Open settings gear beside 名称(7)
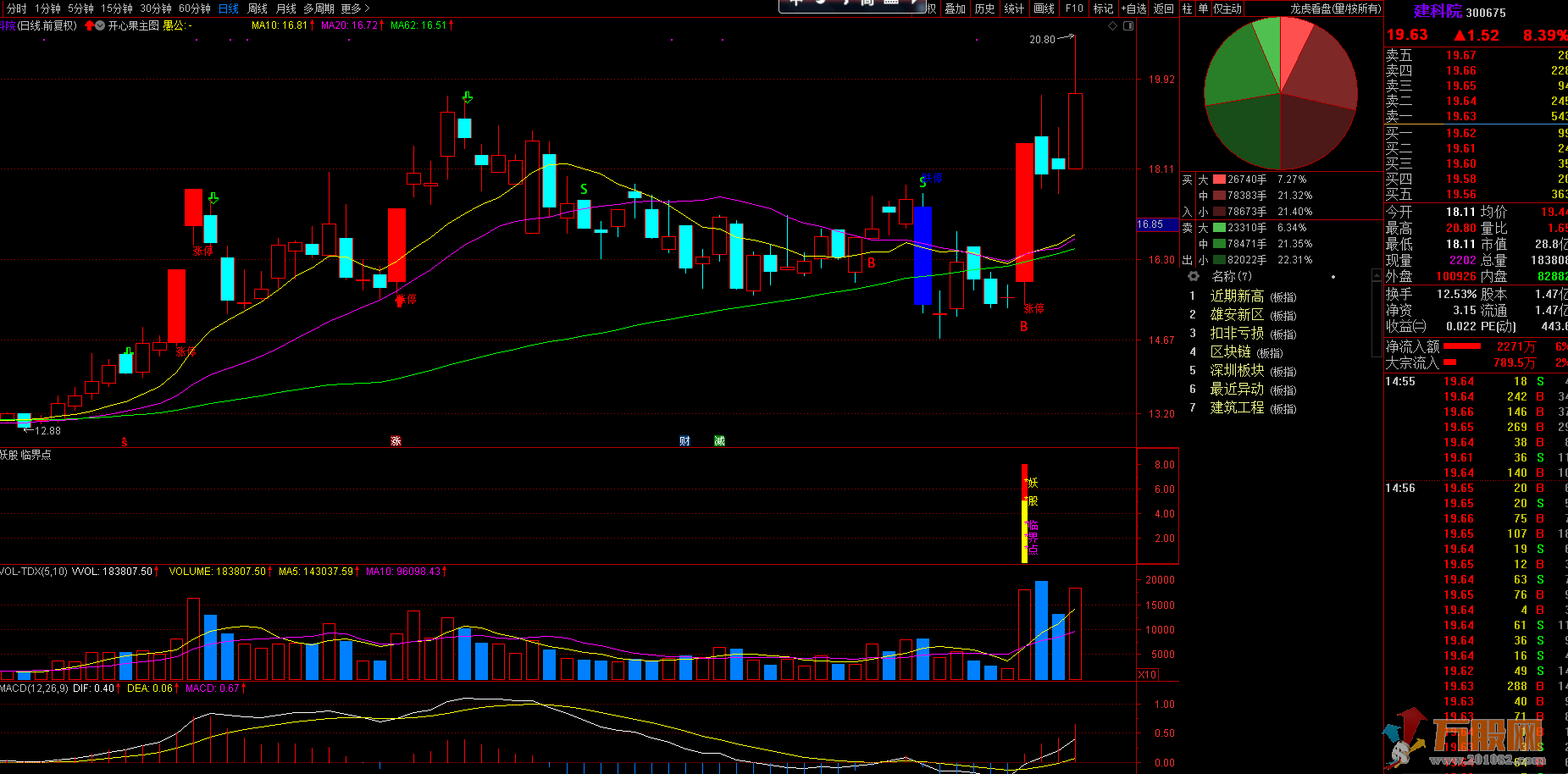Image resolution: width=1568 pixels, height=774 pixels. [x=1194, y=276]
